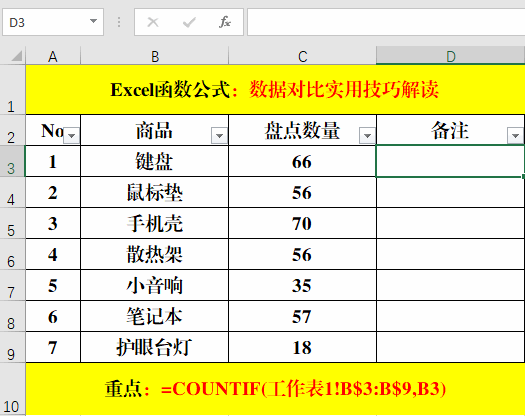This screenshot has height=416, width=525.
Task: Select the No cell with value 7
Action: click(53, 347)
